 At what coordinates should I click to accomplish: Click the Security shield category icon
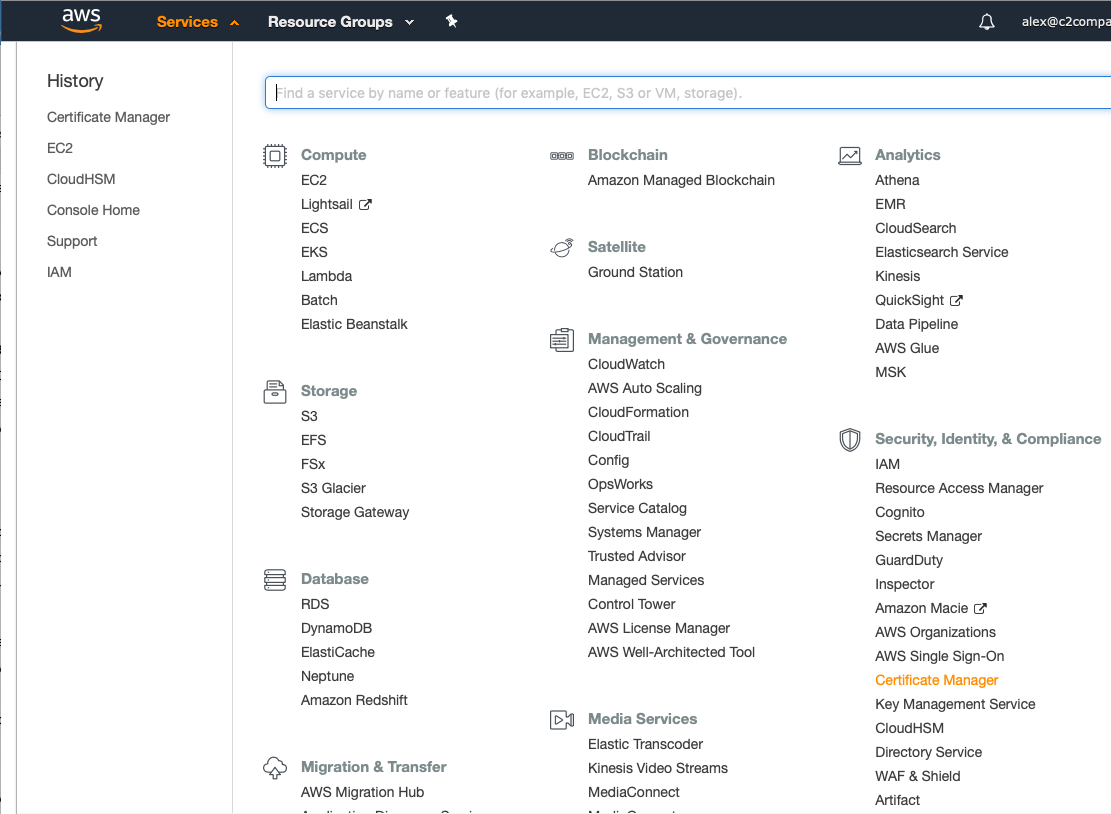(849, 439)
